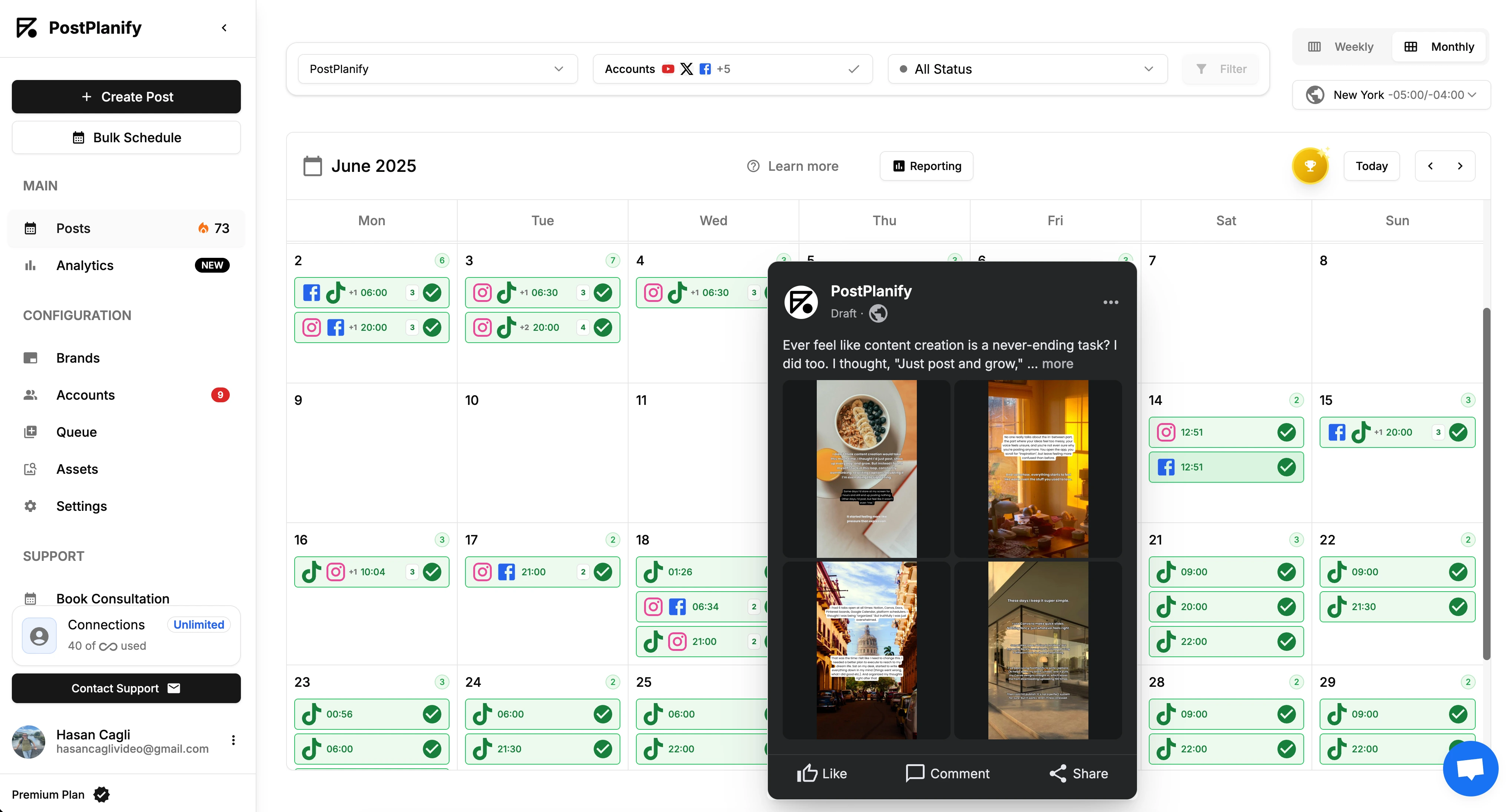Open Queue in the sidebar
This screenshot has height=812, width=1512.
[126, 432]
